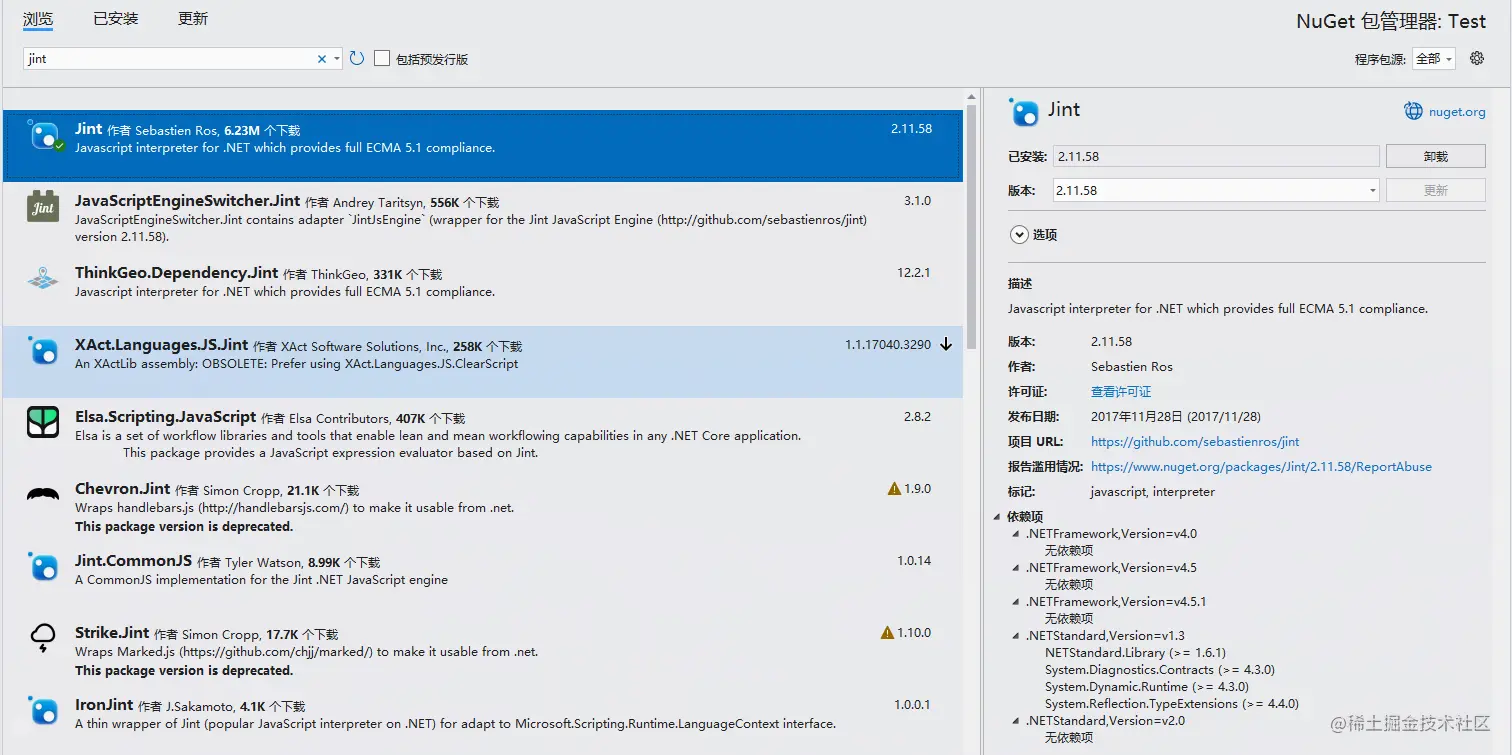The width and height of the screenshot is (1512, 755).
Task: Click the 卸载 button
Action: click(1435, 156)
